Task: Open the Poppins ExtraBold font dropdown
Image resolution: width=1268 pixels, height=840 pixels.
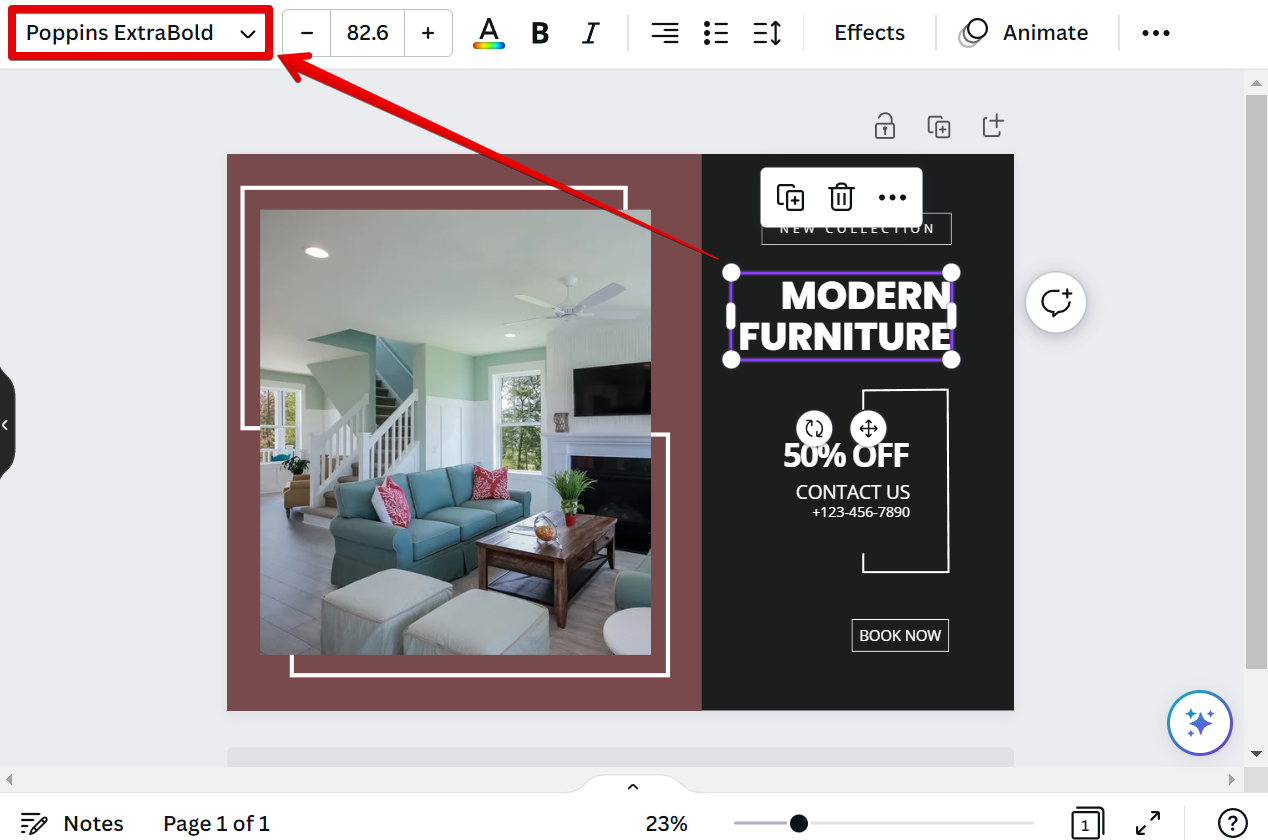Action: coord(140,33)
